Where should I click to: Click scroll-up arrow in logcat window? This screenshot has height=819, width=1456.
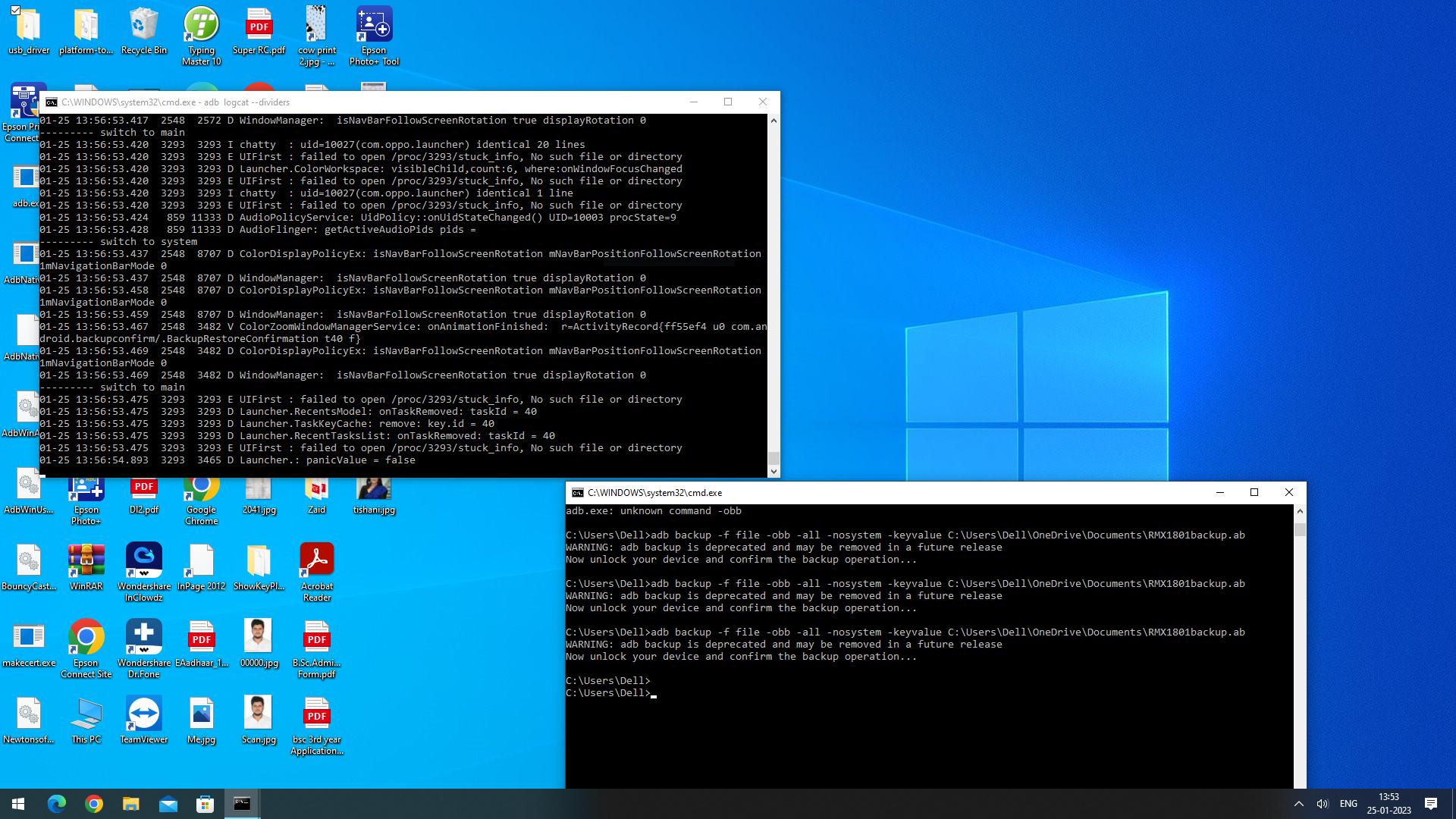coord(773,121)
